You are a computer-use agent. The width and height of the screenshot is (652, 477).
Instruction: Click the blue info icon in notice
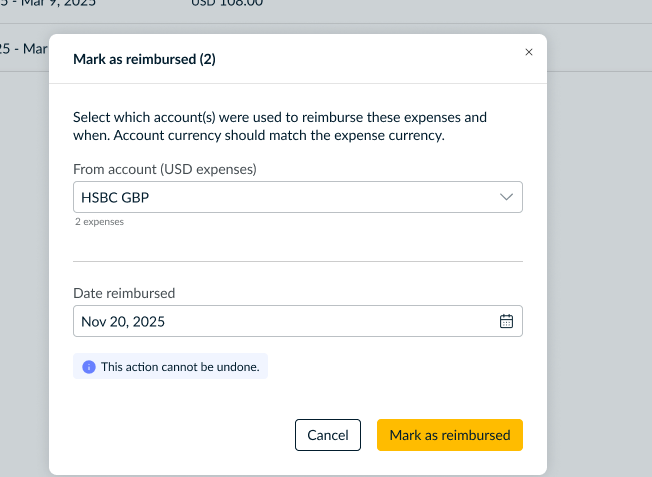(88, 367)
